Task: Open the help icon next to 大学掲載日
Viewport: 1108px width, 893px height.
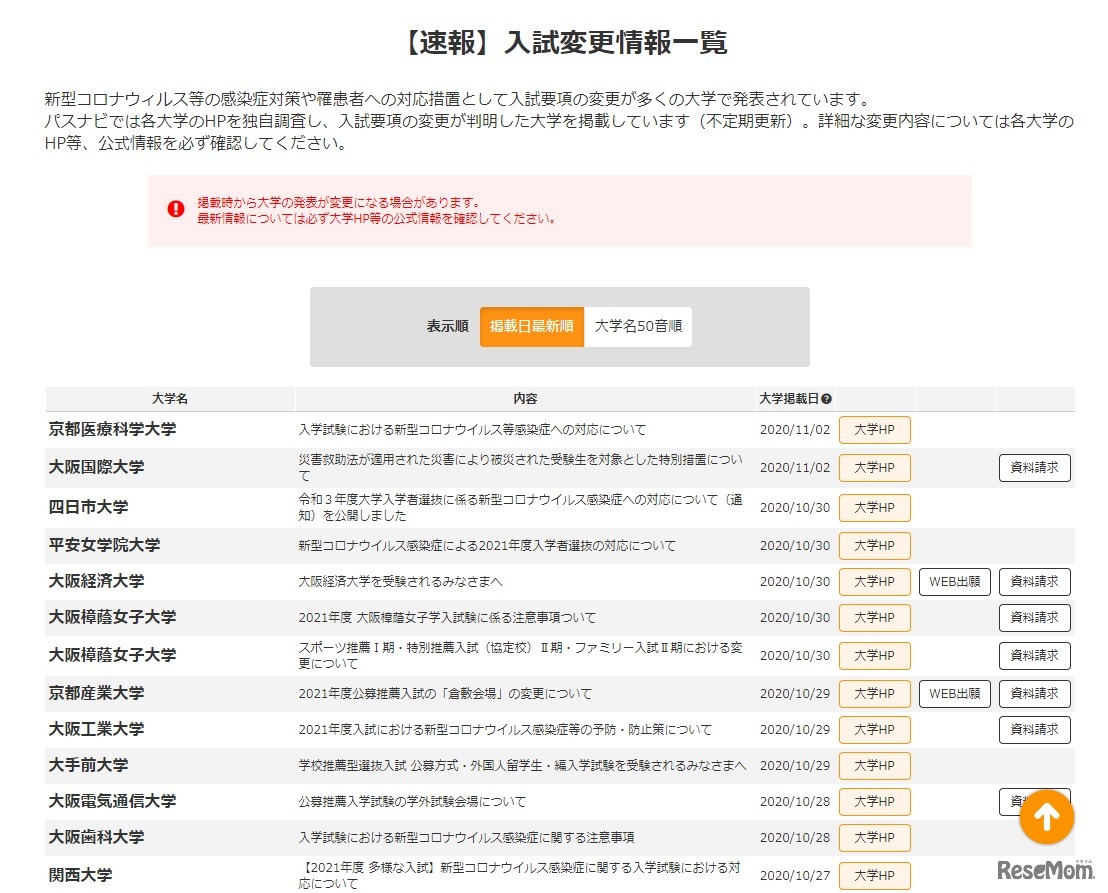Action: (x=827, y=397)
